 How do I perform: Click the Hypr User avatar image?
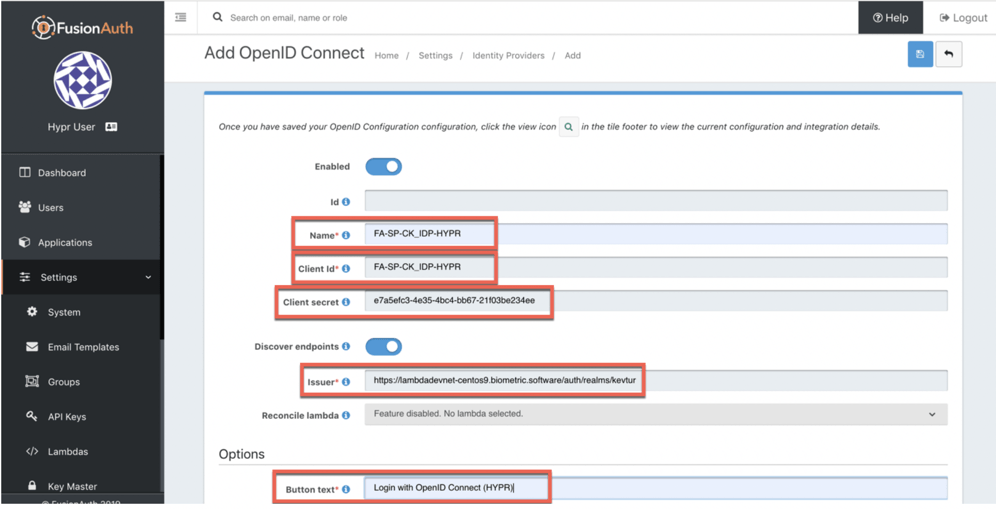(83, 81)
